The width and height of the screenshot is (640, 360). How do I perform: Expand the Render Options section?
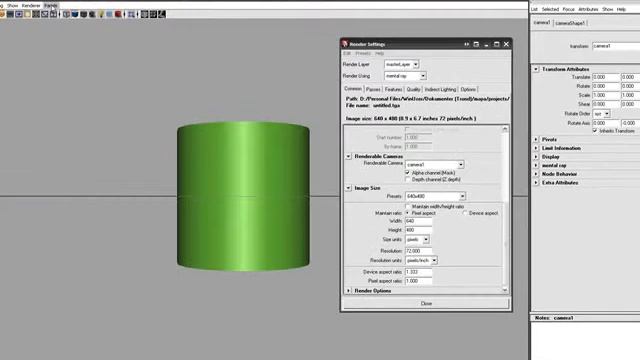tap(348, 291)
